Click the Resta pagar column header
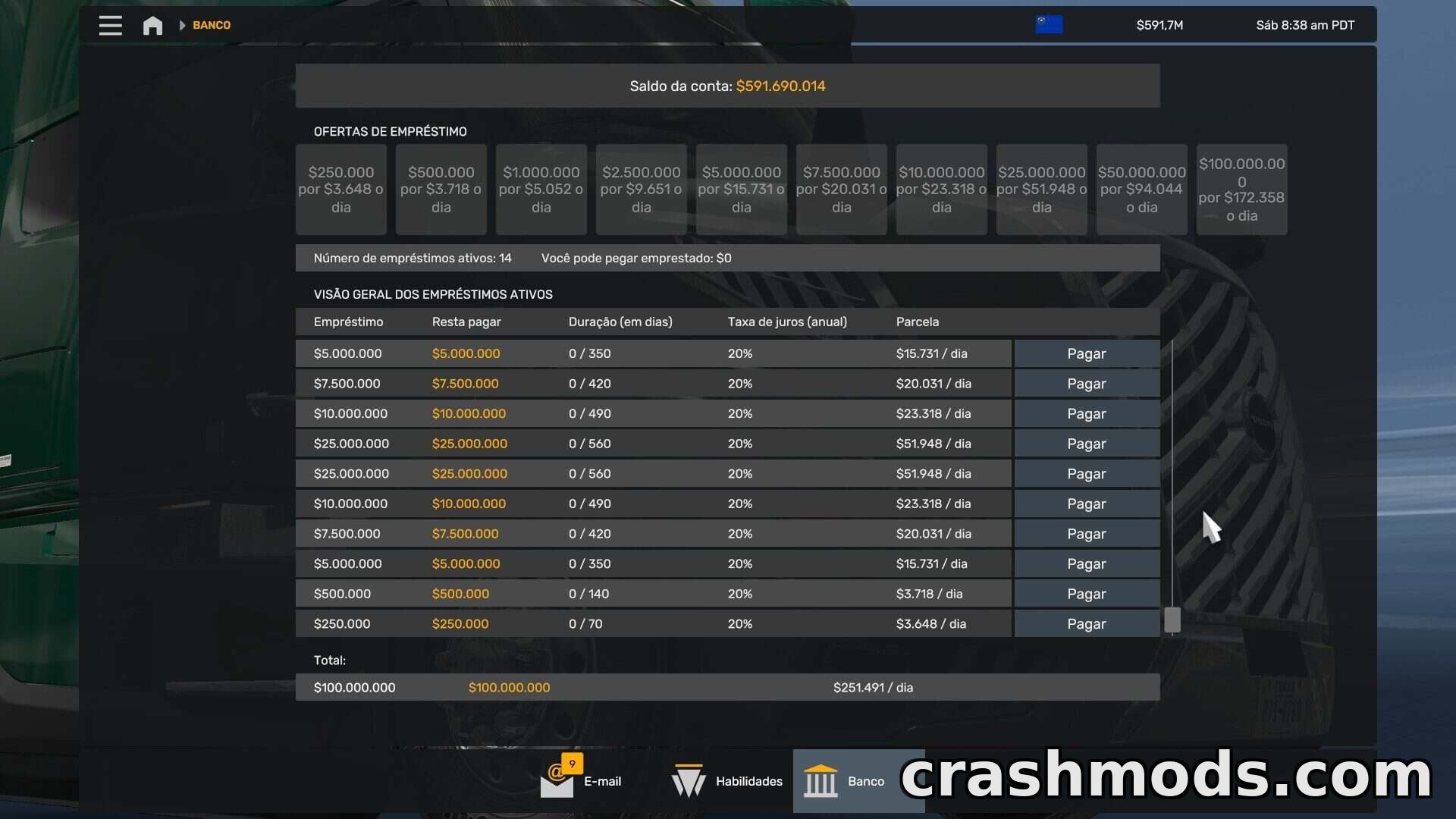Viewport: 1456px width, 819px height. [466, 322]
